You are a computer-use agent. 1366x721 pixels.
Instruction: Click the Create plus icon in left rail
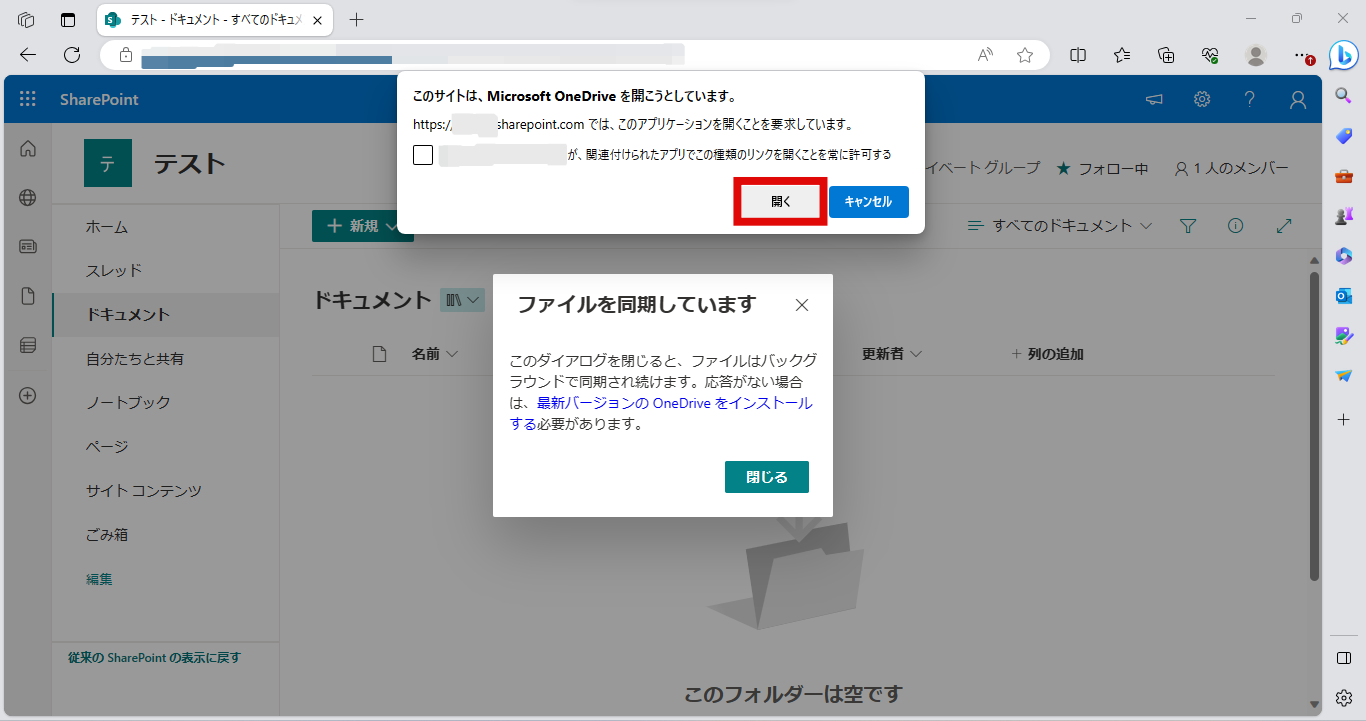click(28, 395)
